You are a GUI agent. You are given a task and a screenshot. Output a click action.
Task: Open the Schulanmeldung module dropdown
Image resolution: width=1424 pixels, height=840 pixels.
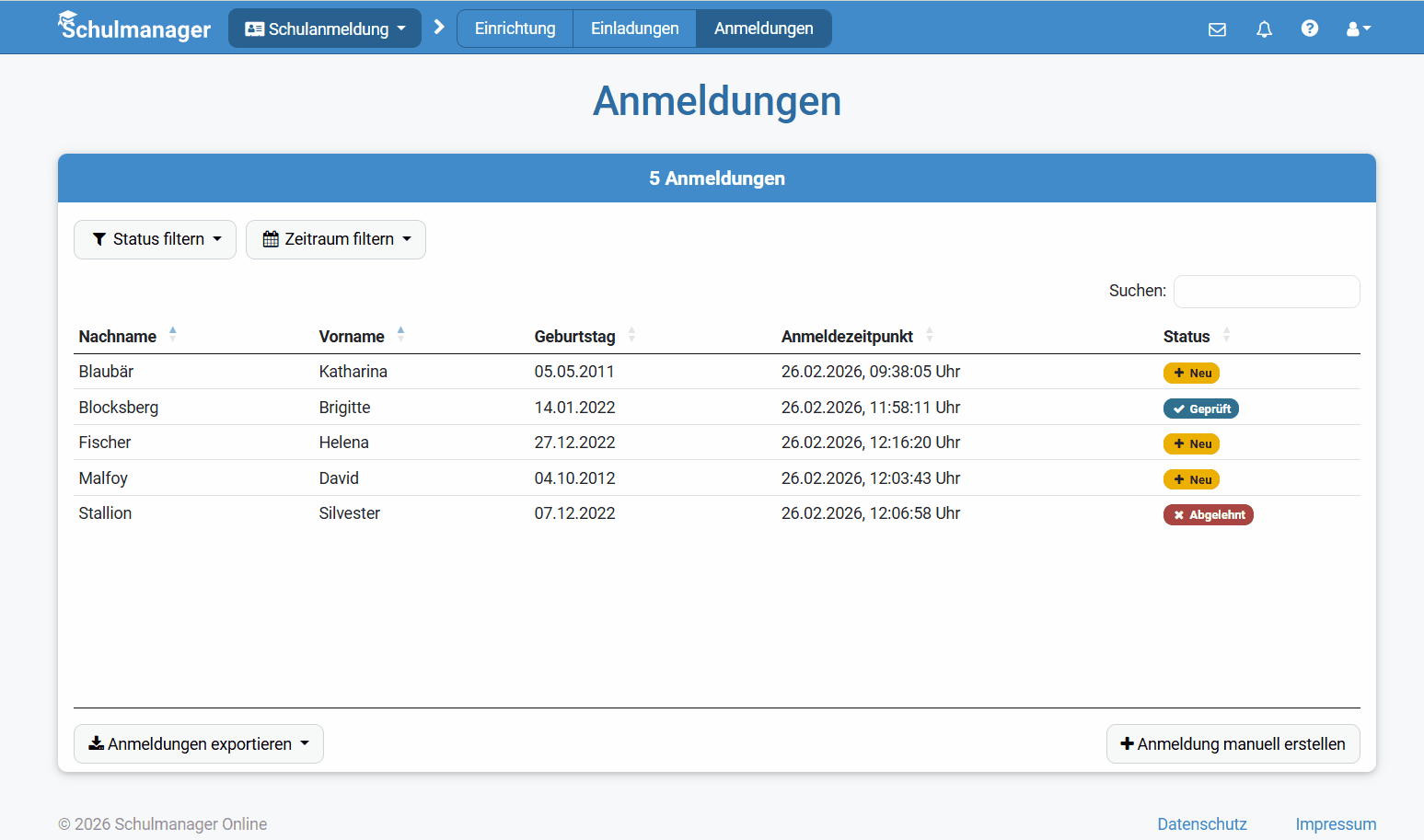(x=324, y=28)
